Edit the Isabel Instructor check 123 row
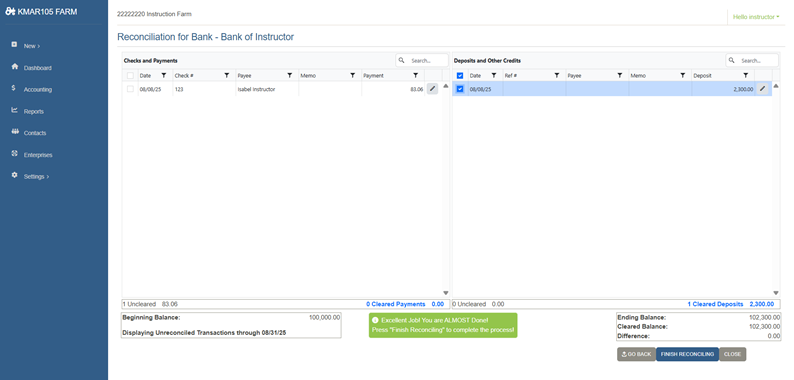 point(432,89)
